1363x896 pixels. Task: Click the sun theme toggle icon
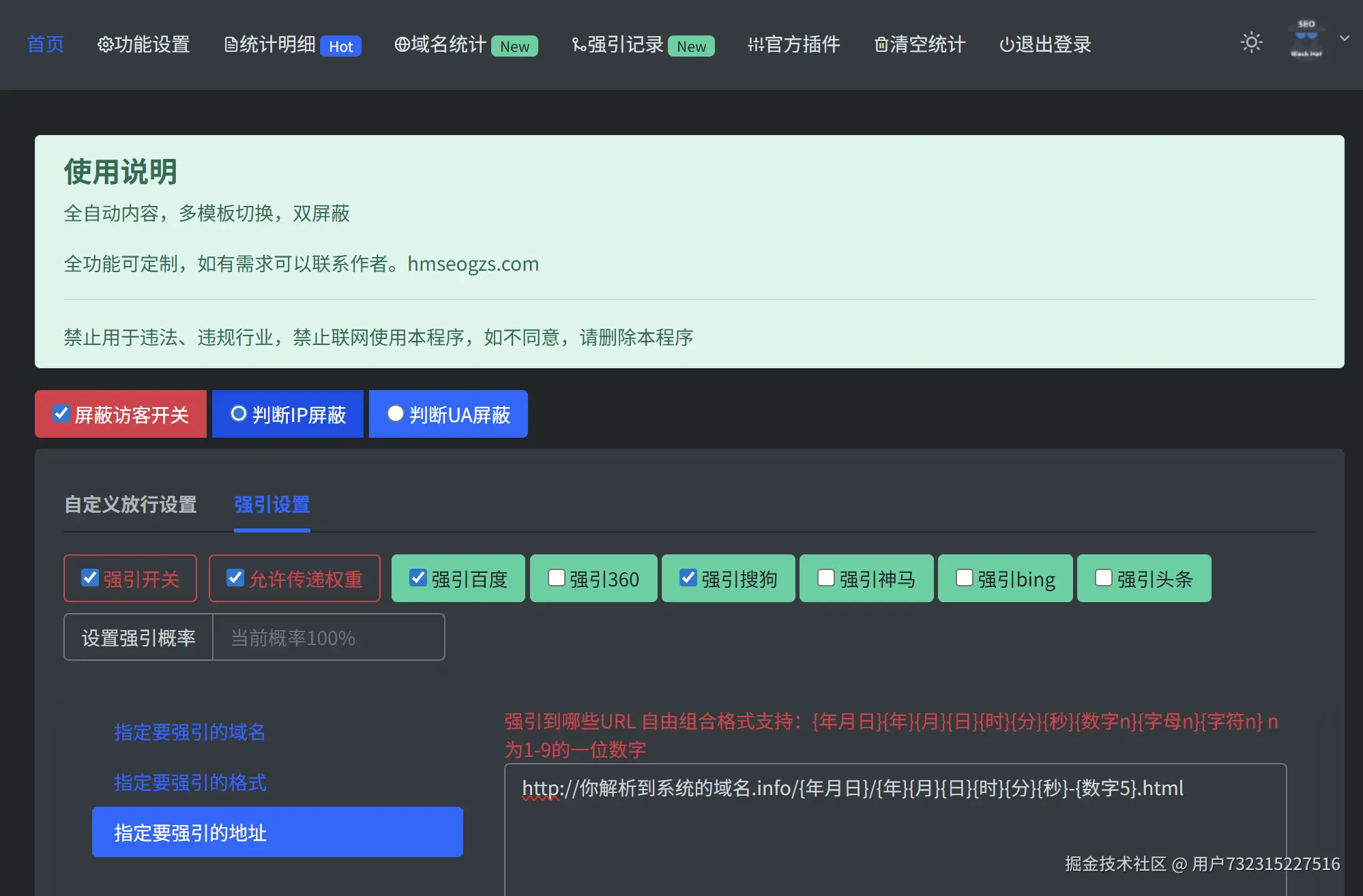pyautogui.click(x=1251, y=42)
